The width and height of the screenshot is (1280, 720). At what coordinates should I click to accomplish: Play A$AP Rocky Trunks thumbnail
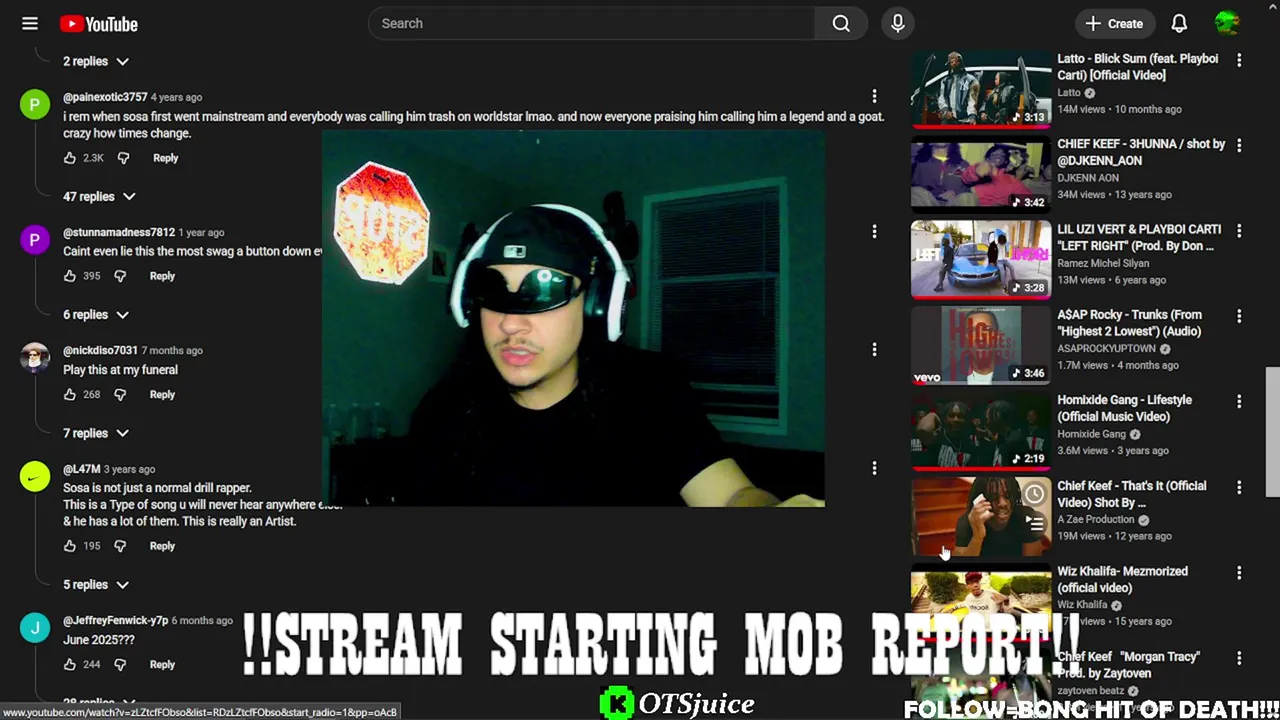[x=980, y=346]
